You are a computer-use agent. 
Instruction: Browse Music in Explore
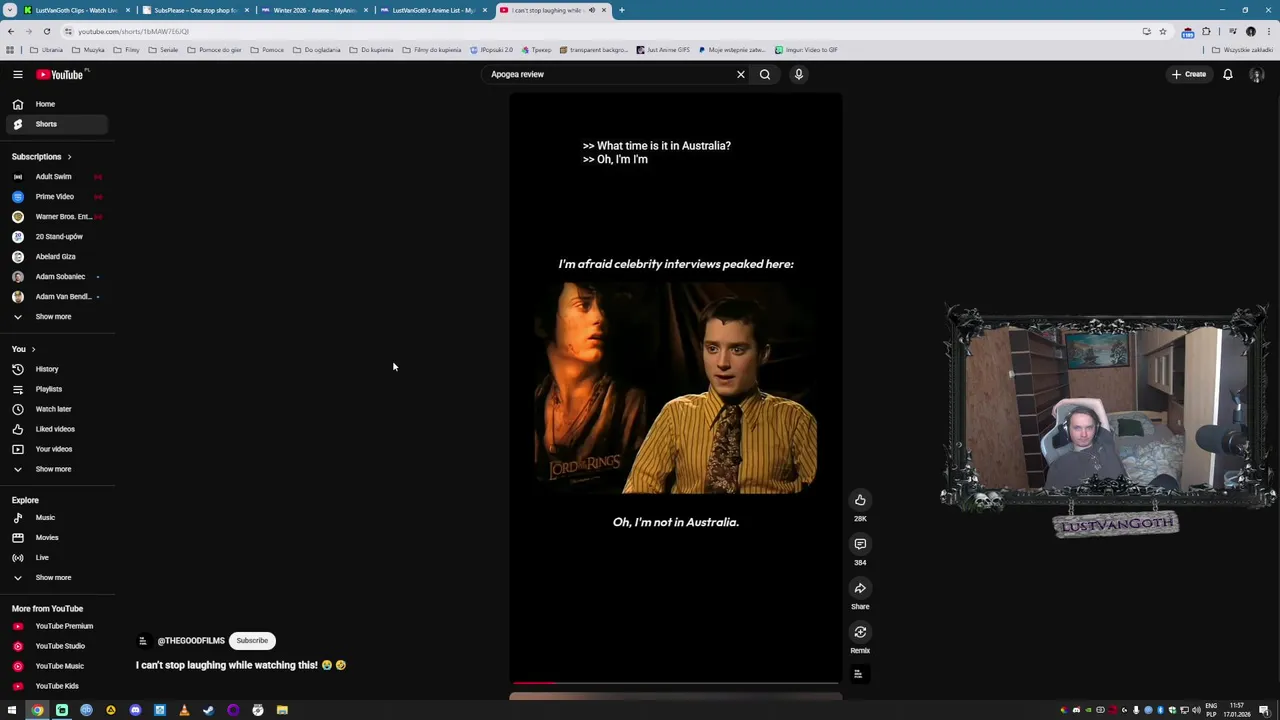click(x=55, y=518)
